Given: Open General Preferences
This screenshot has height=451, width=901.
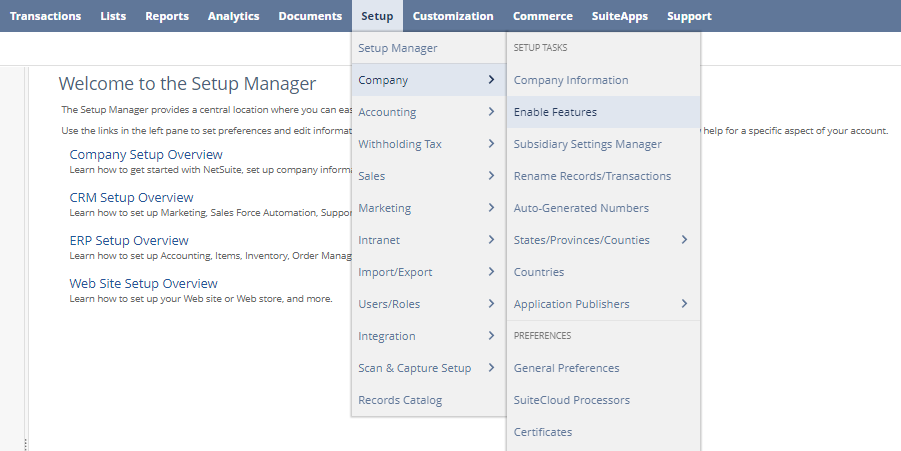Looking at the screenshot, I should point(603,368).
